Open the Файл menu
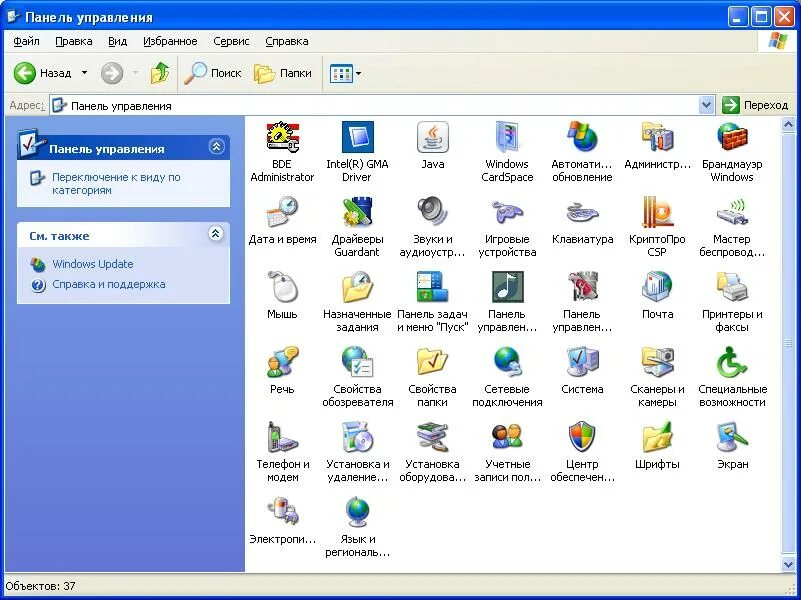The width and height of the screenshot is (801, 600). (26, 41)
